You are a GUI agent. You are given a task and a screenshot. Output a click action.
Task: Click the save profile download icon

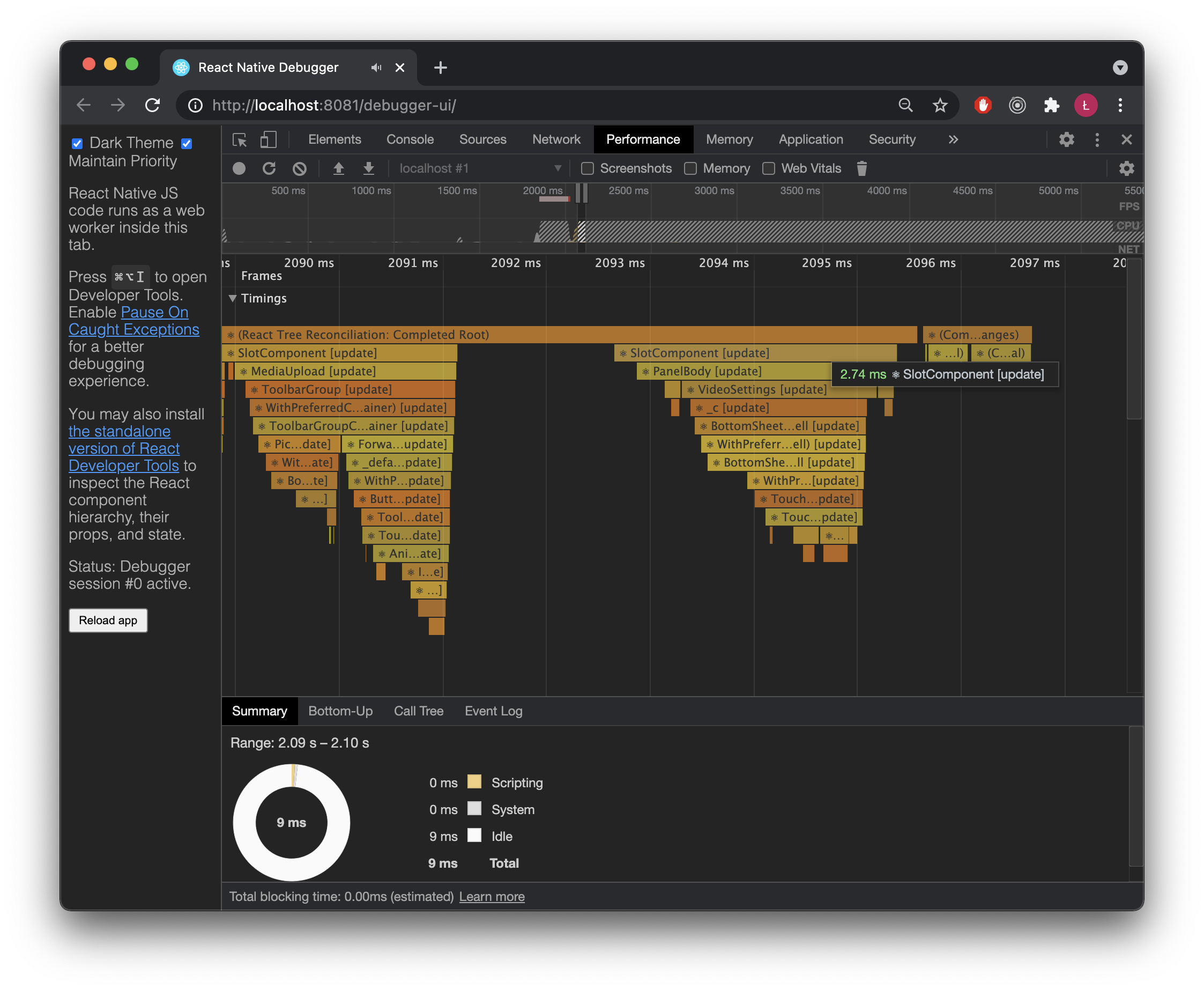[x=369, y=169]
